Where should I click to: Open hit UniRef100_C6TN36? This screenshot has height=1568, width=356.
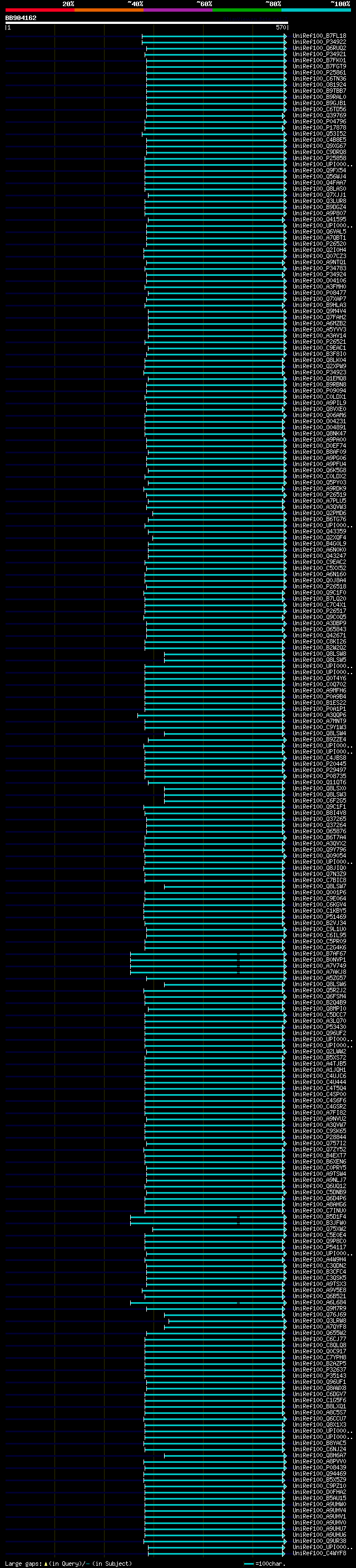(319, 78)
